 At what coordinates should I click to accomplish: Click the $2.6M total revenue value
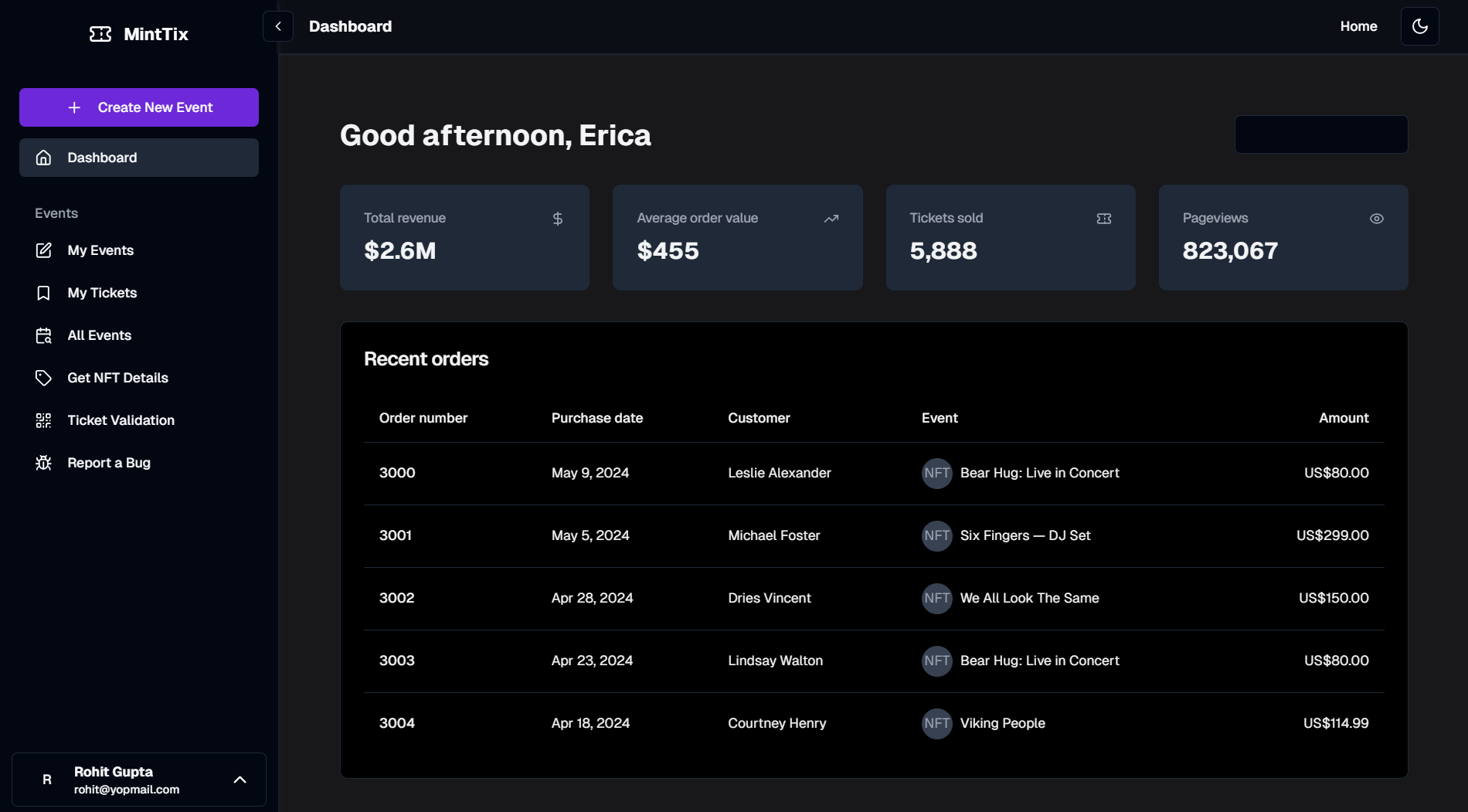(400, 250)
